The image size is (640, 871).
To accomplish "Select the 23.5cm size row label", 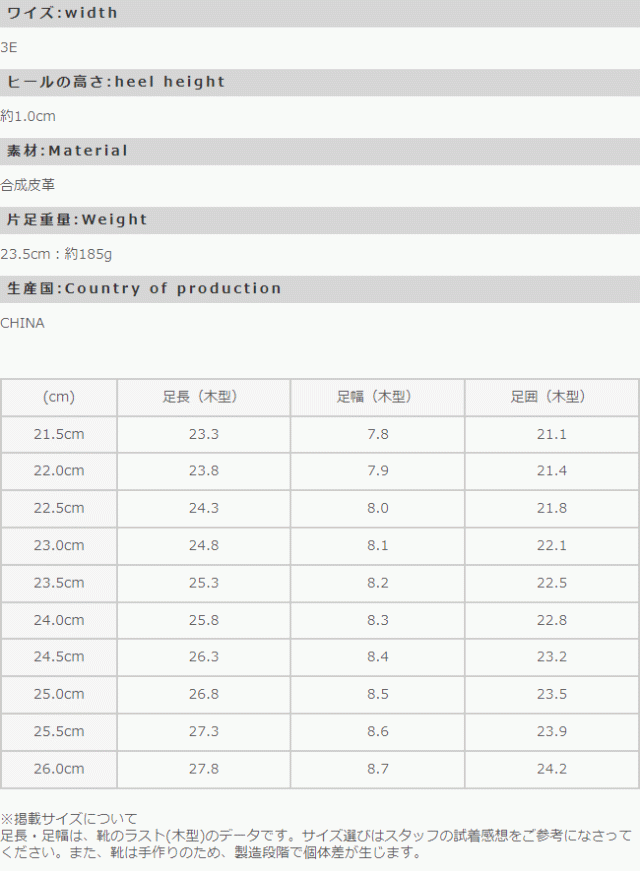I will pyautogui.click(x=59, y=583).
